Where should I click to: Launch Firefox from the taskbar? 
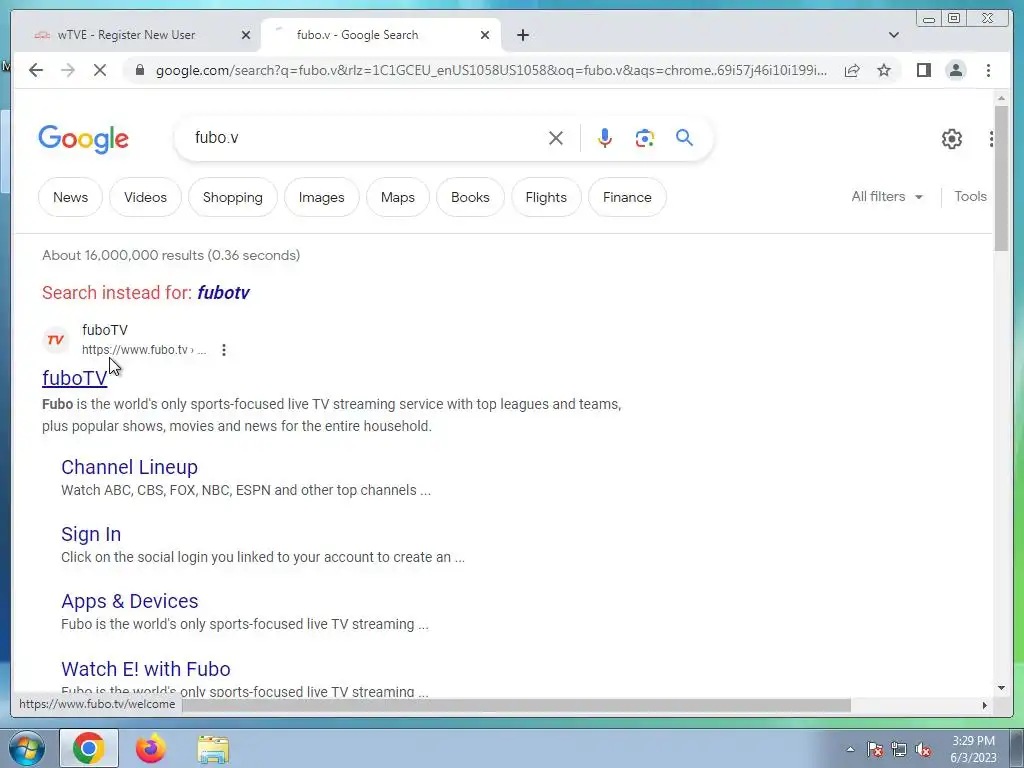[151, 748]
